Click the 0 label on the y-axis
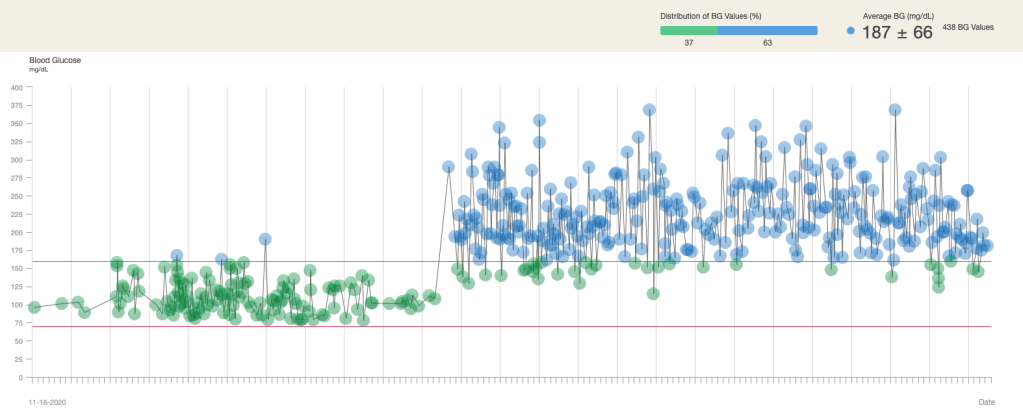1023x412 pixels. (20, 378)
